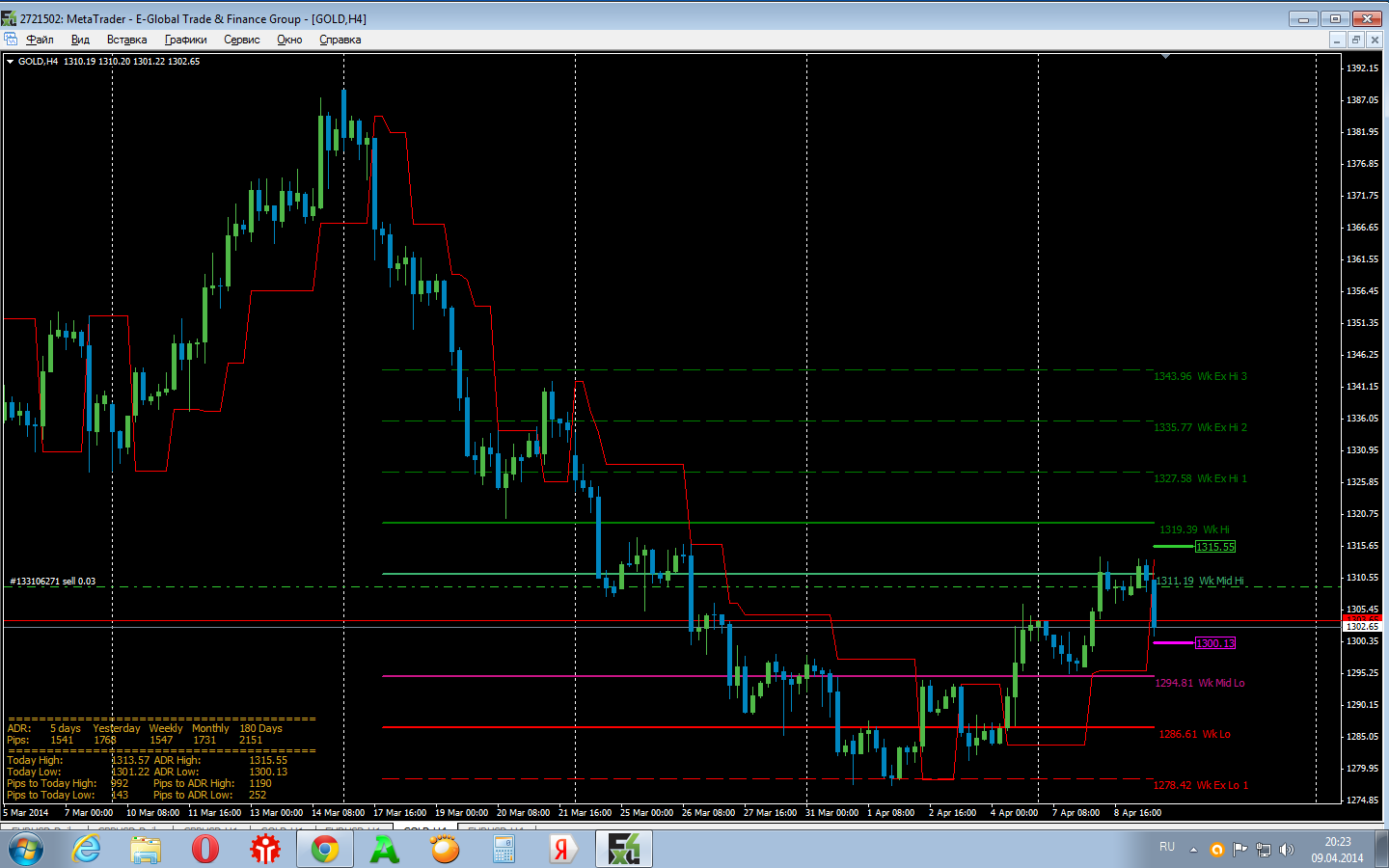Click the orange tray notification icon
The width and height of the screenshot is (1389, 868).
[1217, 850]
